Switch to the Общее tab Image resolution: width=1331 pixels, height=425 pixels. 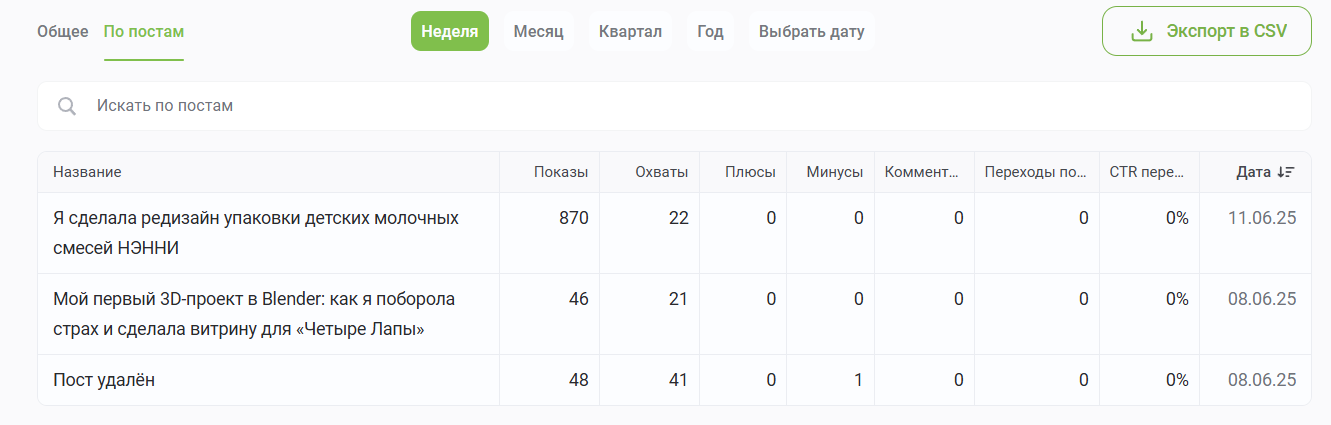click(63, 31)
